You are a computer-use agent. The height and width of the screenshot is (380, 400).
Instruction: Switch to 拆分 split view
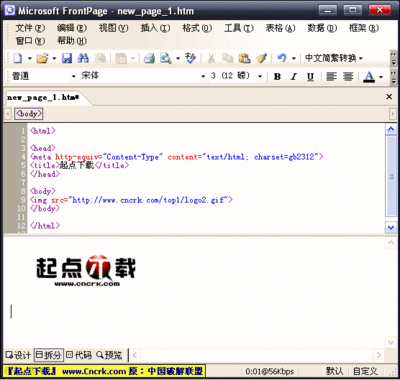point(49,355)
